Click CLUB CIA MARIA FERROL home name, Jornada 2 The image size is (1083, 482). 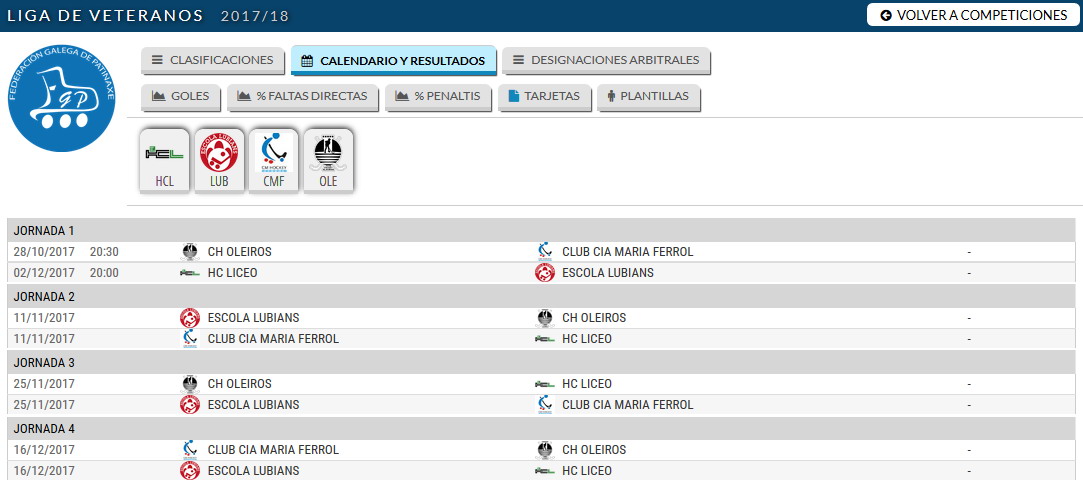click(x=274, y=339)
